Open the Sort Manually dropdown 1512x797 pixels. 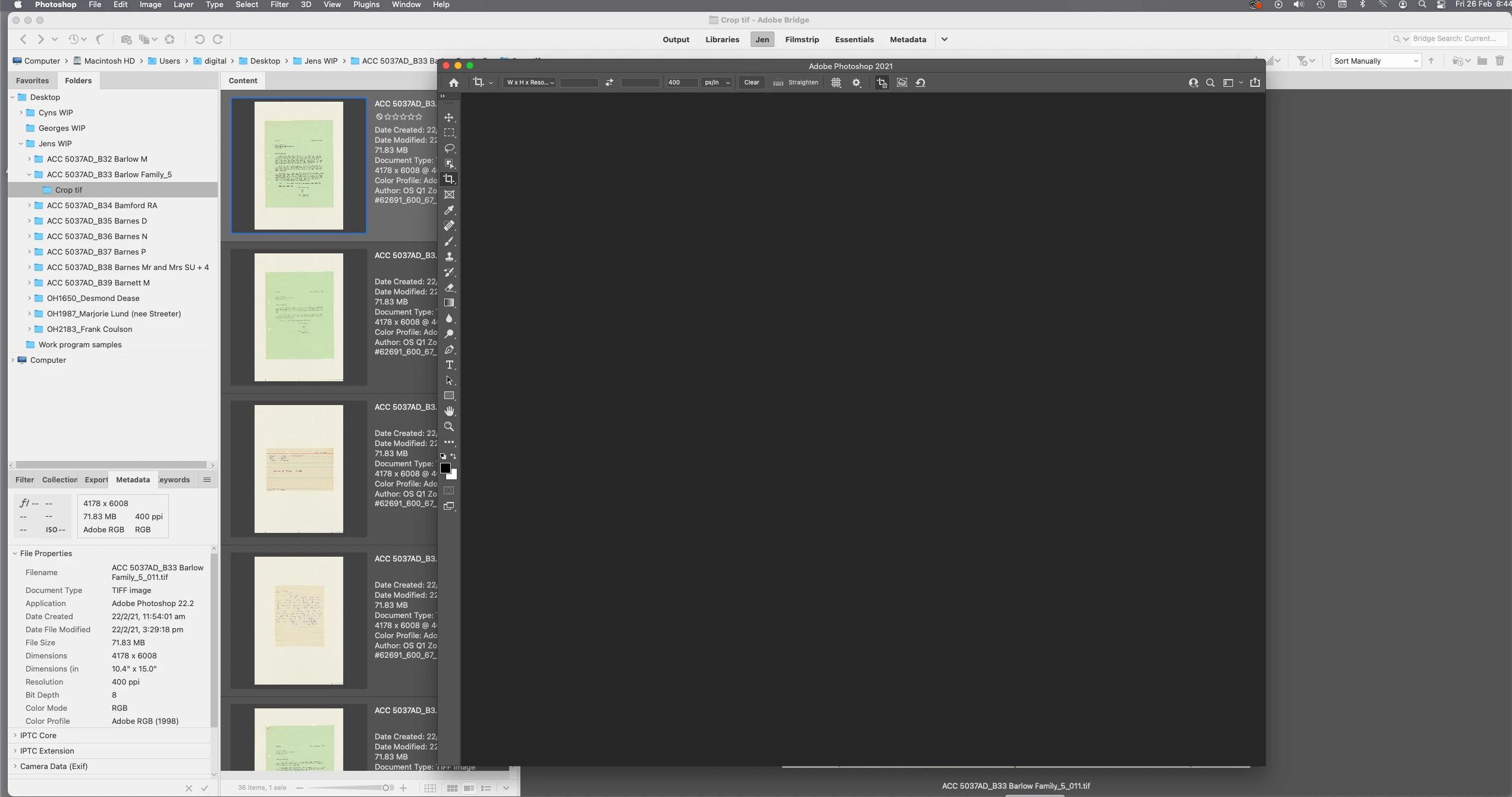pyautogui.click(x=1375, y=61)
